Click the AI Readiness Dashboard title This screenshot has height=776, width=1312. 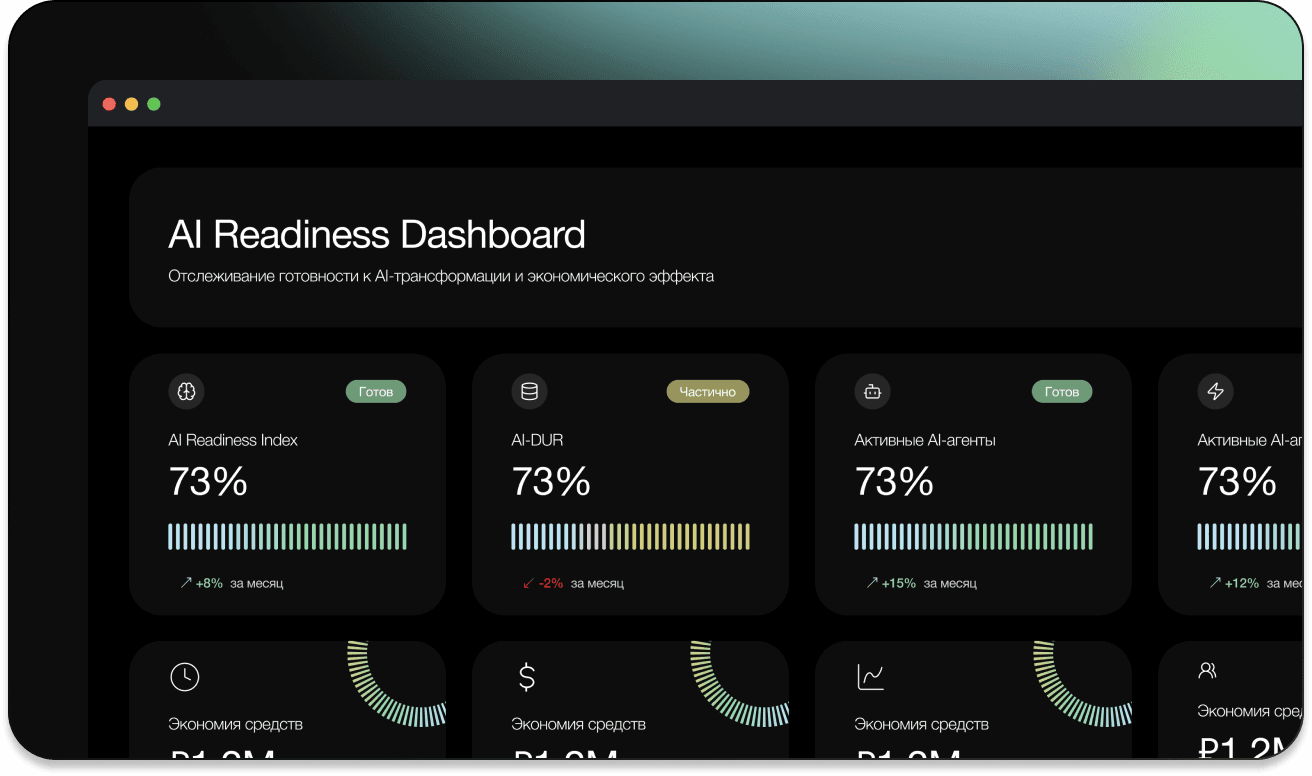click(x=377, y=235)
